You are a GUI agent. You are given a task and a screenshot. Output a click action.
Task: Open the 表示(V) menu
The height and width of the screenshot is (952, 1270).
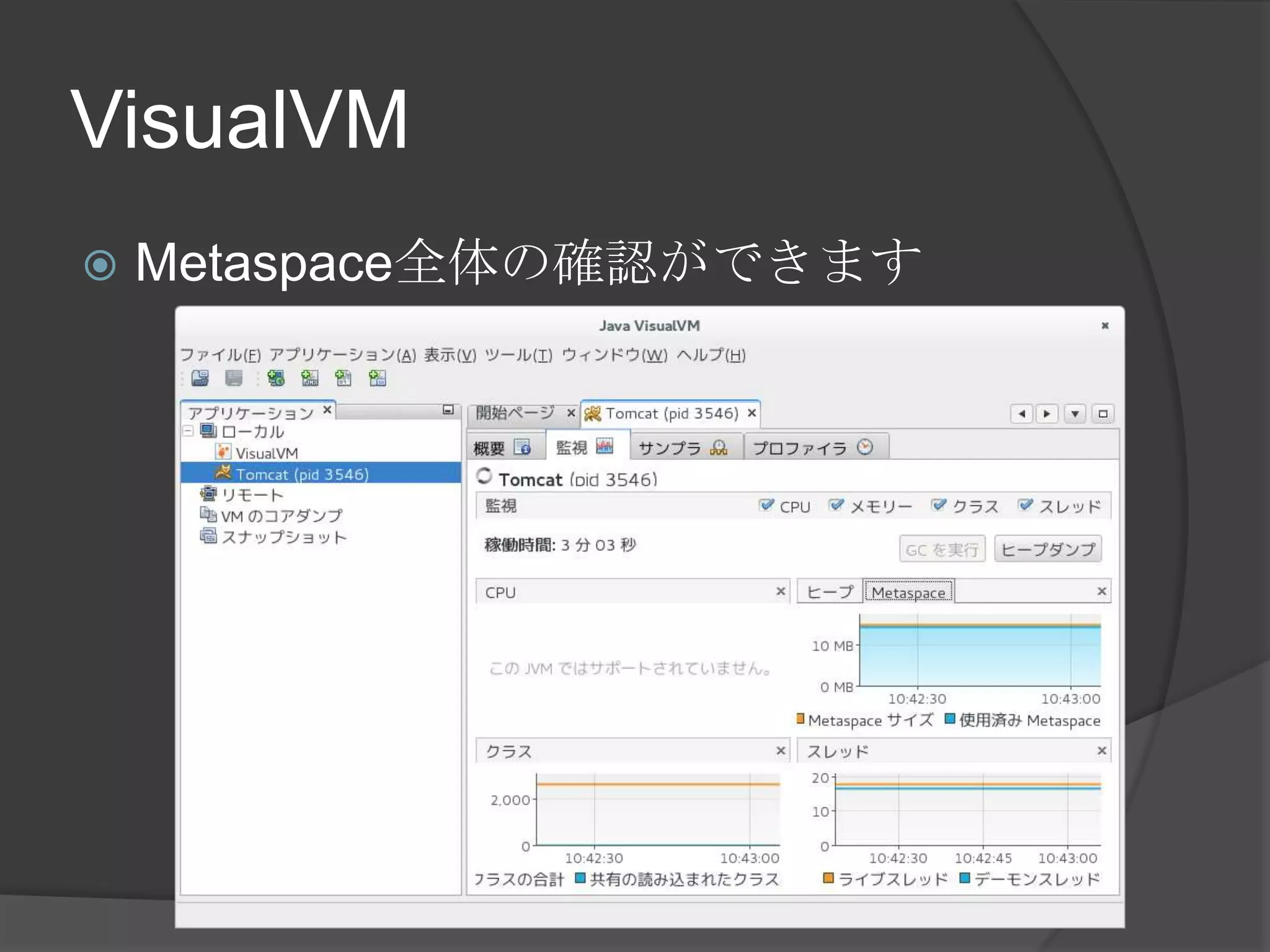click(450, 355)
